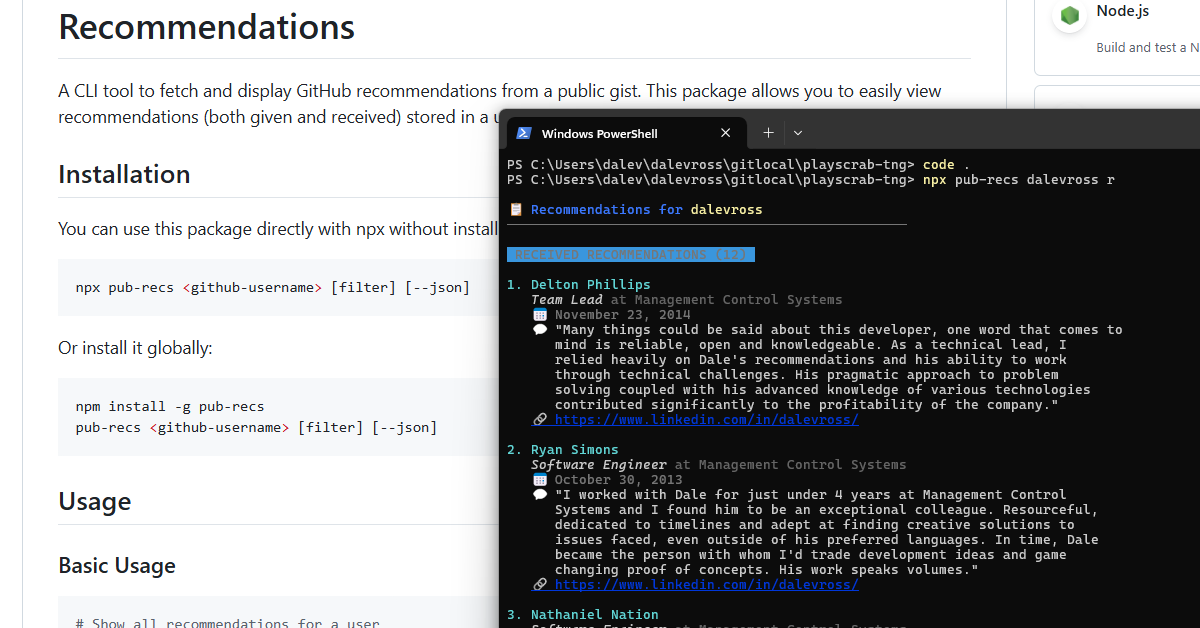Click the Node.js workflow title
This screenshot has width=1200, height=628.
(x=1122, y=11)
